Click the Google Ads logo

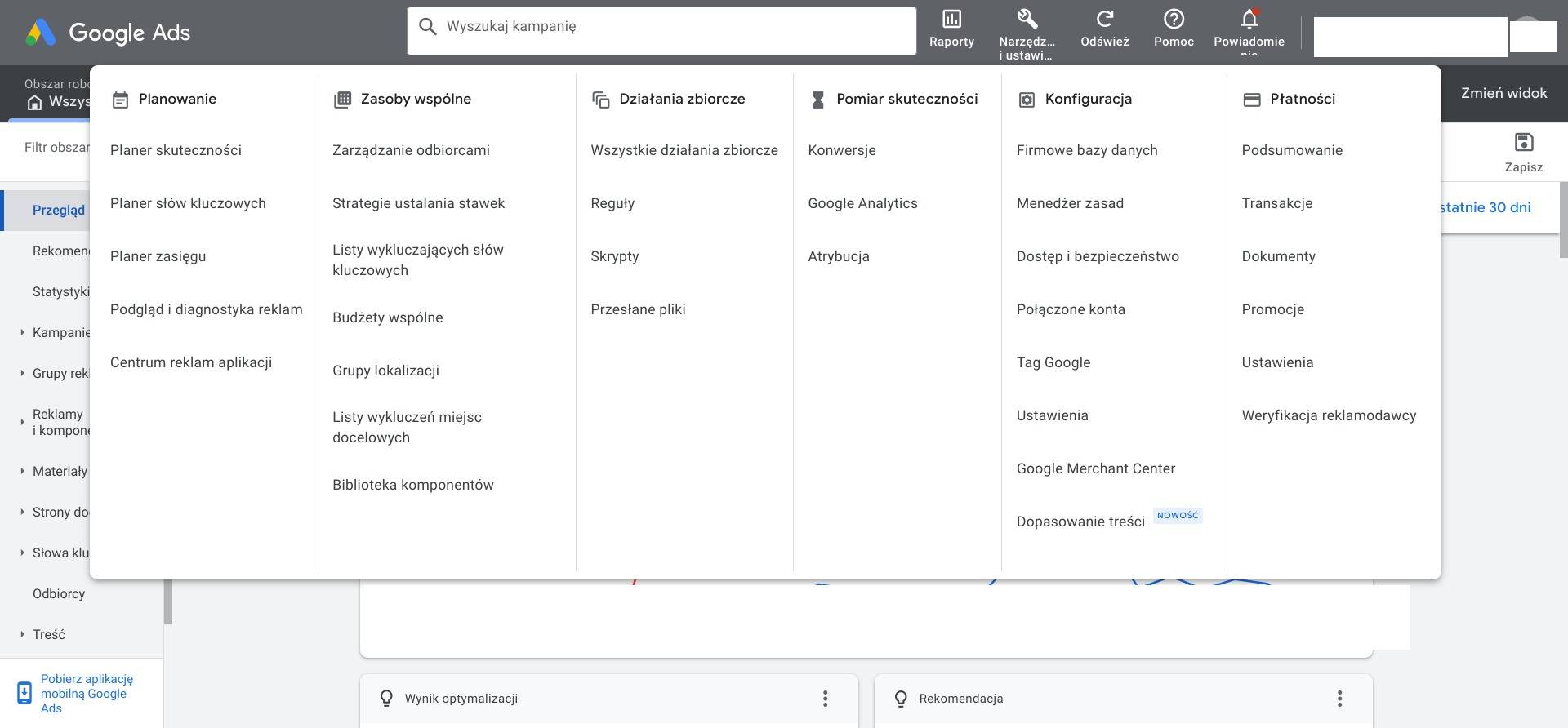(107, 33)
